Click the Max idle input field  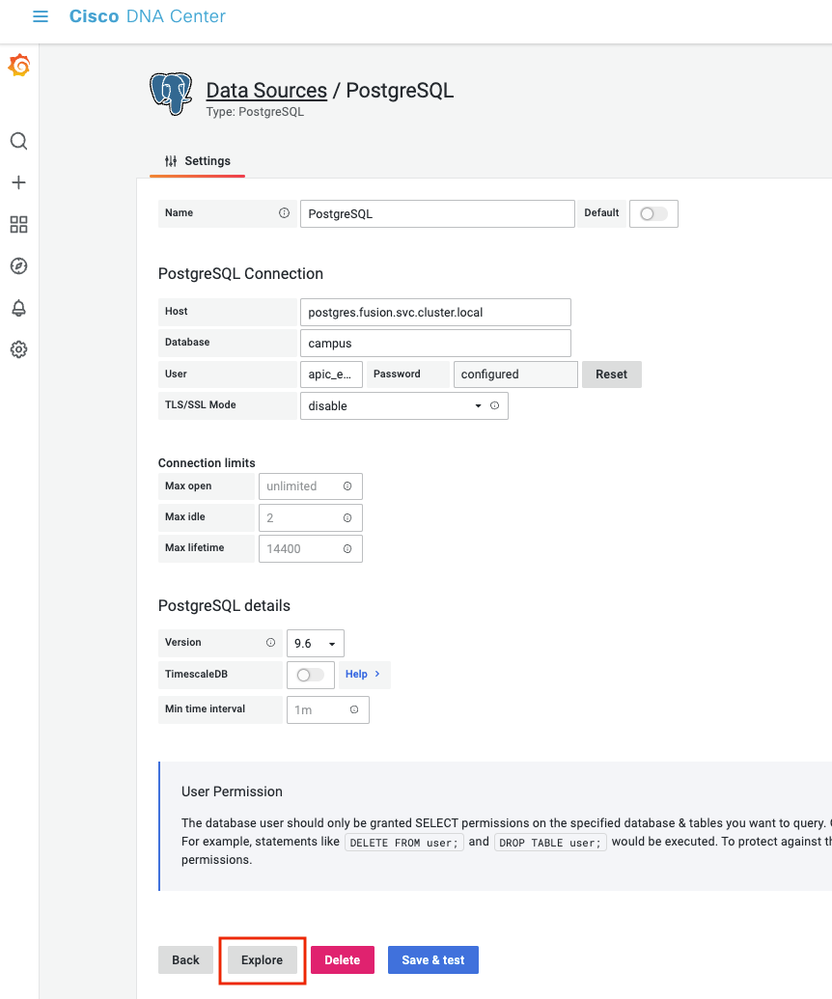click(310, 518)
